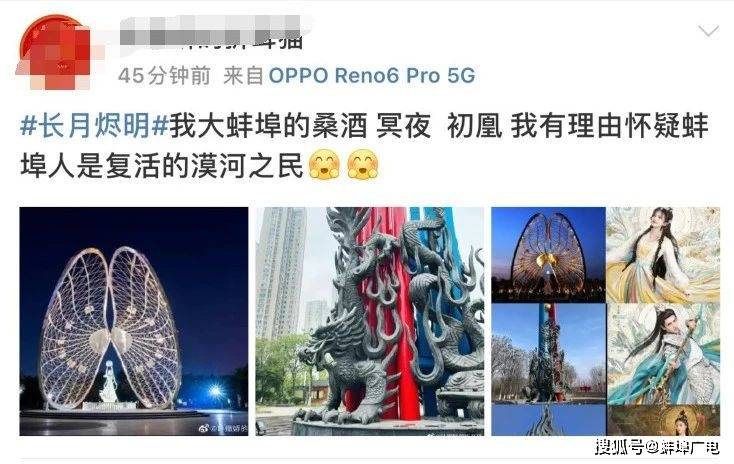Click the blurred username of the poster
Screen dimensions: 734x464
click(213, 33)
